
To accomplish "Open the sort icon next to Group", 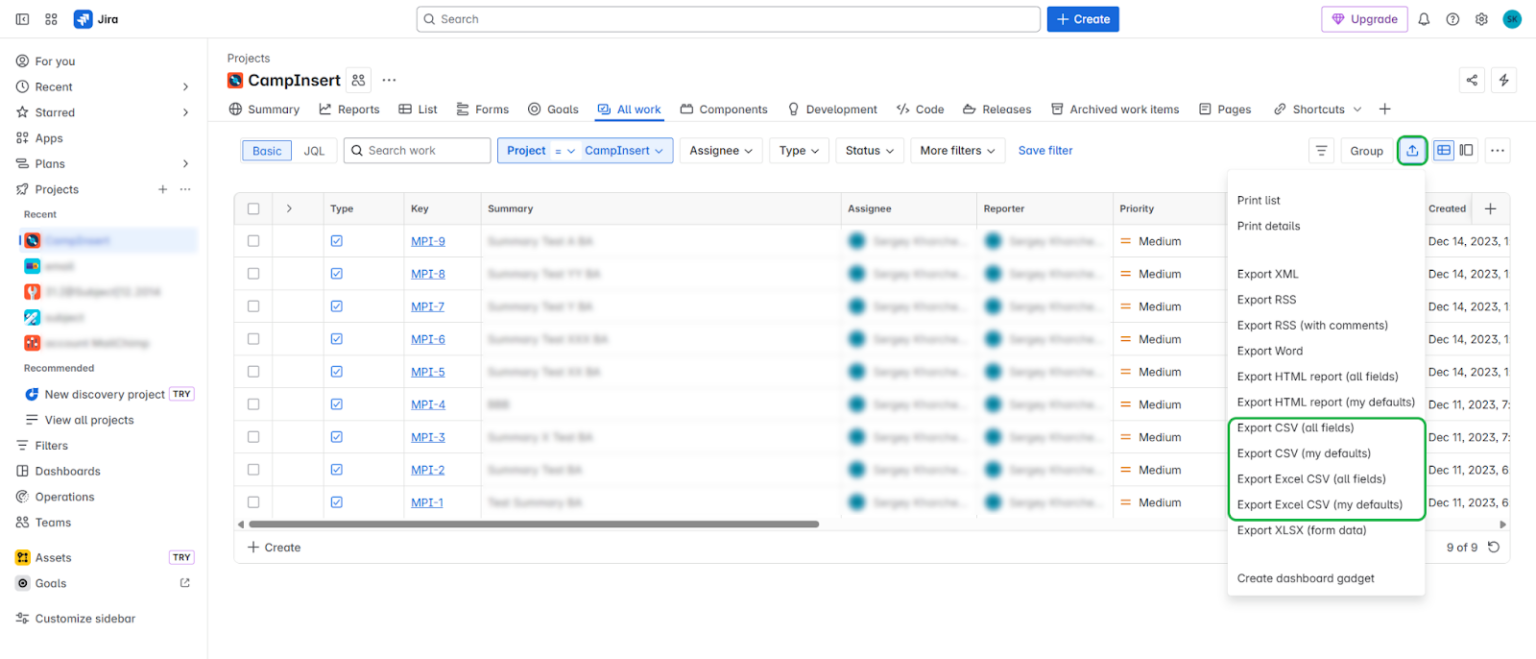I will point(1321,150).
